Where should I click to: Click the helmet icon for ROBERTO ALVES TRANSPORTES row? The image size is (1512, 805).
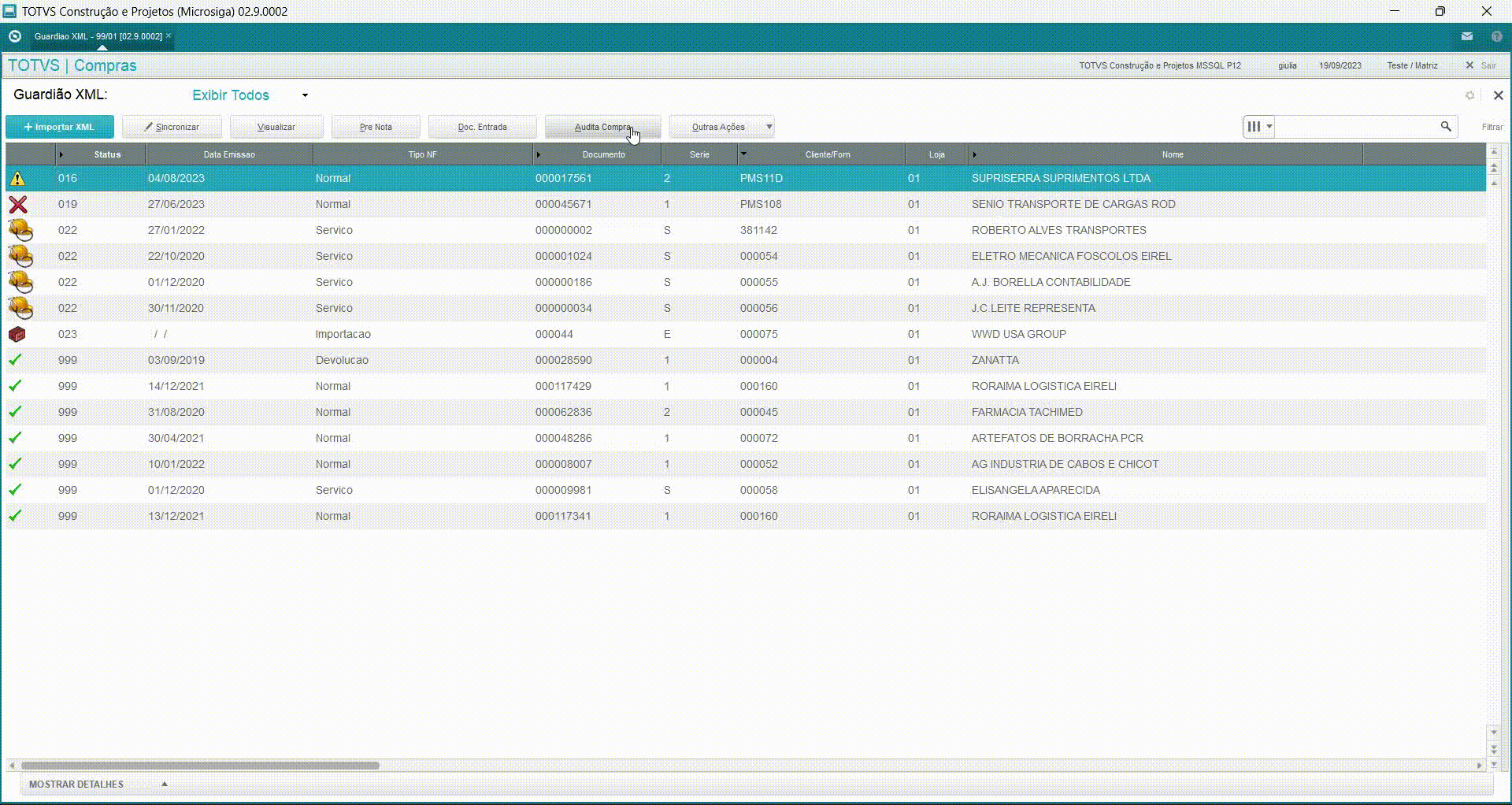(x=20, y=231)
